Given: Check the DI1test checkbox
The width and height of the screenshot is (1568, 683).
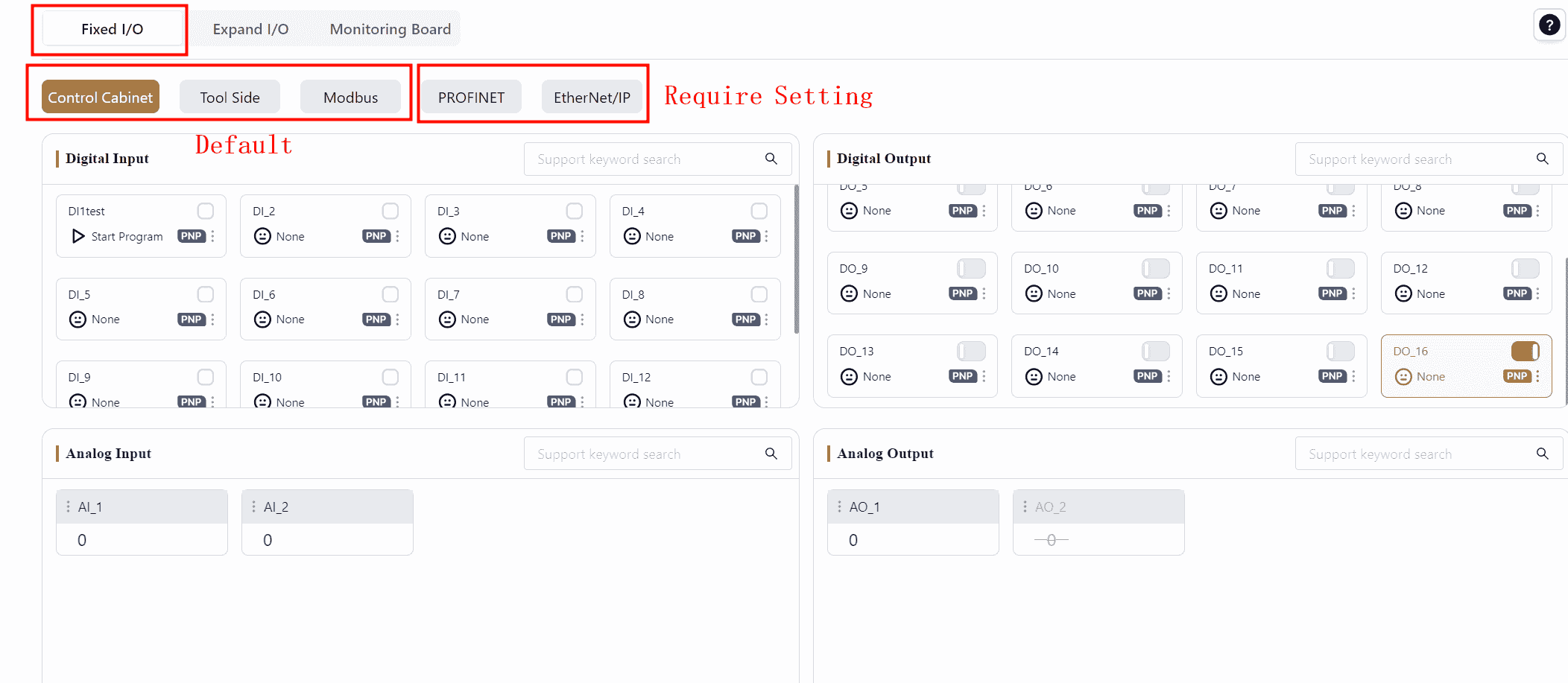Looking at the screenshot, I should coord(206,211).
